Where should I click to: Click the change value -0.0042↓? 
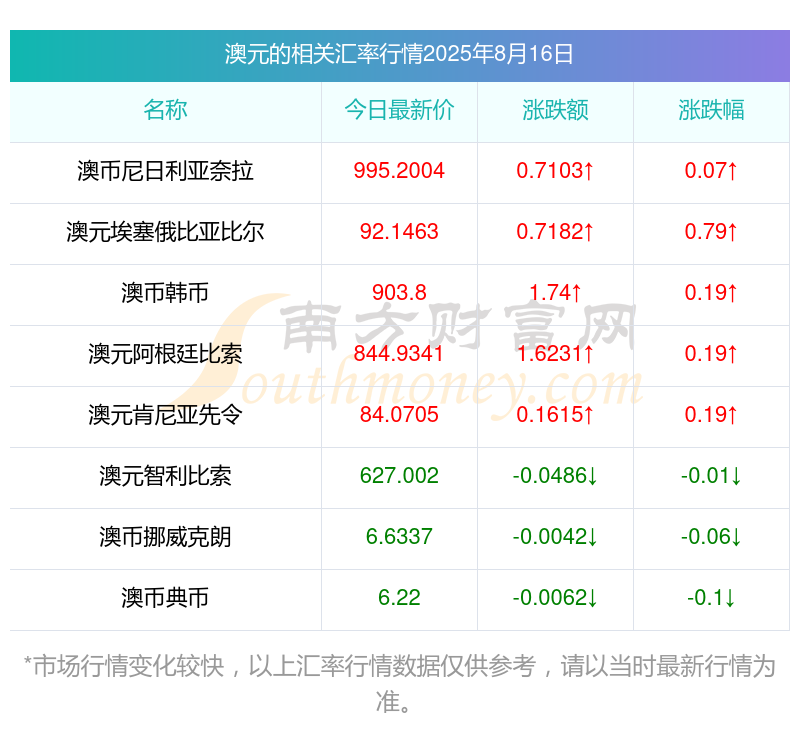pyautogui.click(x=555, y=537)
